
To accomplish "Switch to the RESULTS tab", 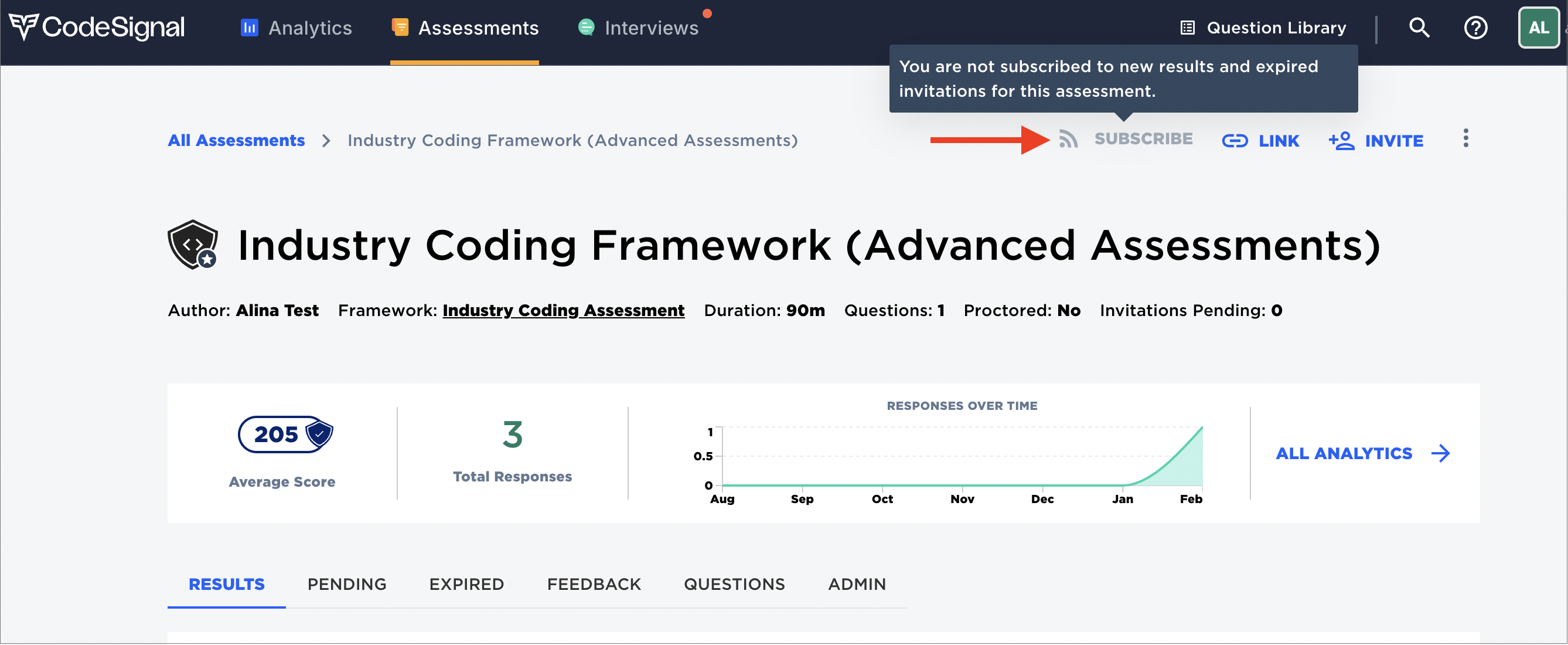I will click(x=226, y=585).
